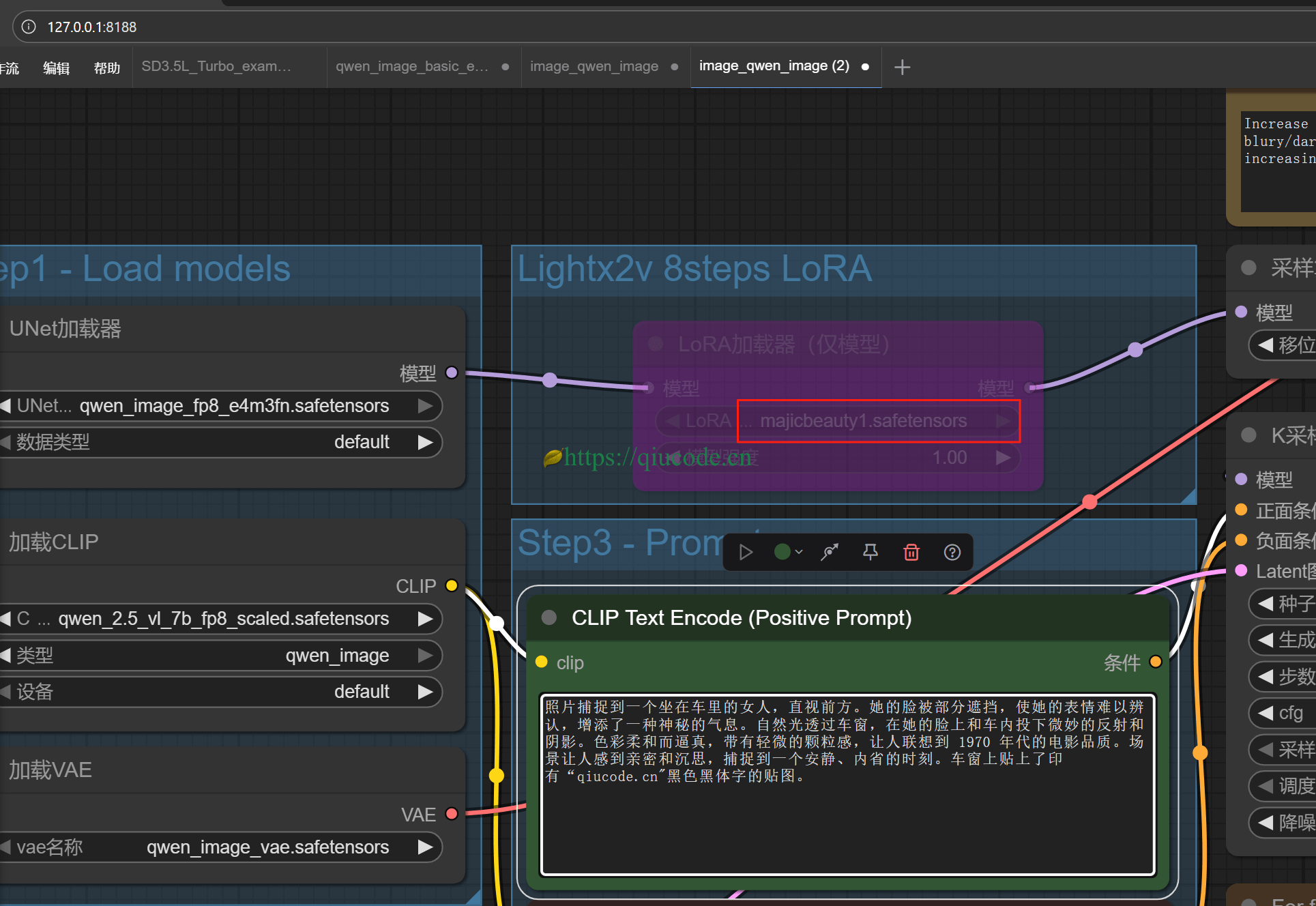
Task: Select image_qwen_image (2) tab
Action: pyautogui.click(x=774, y=66)
